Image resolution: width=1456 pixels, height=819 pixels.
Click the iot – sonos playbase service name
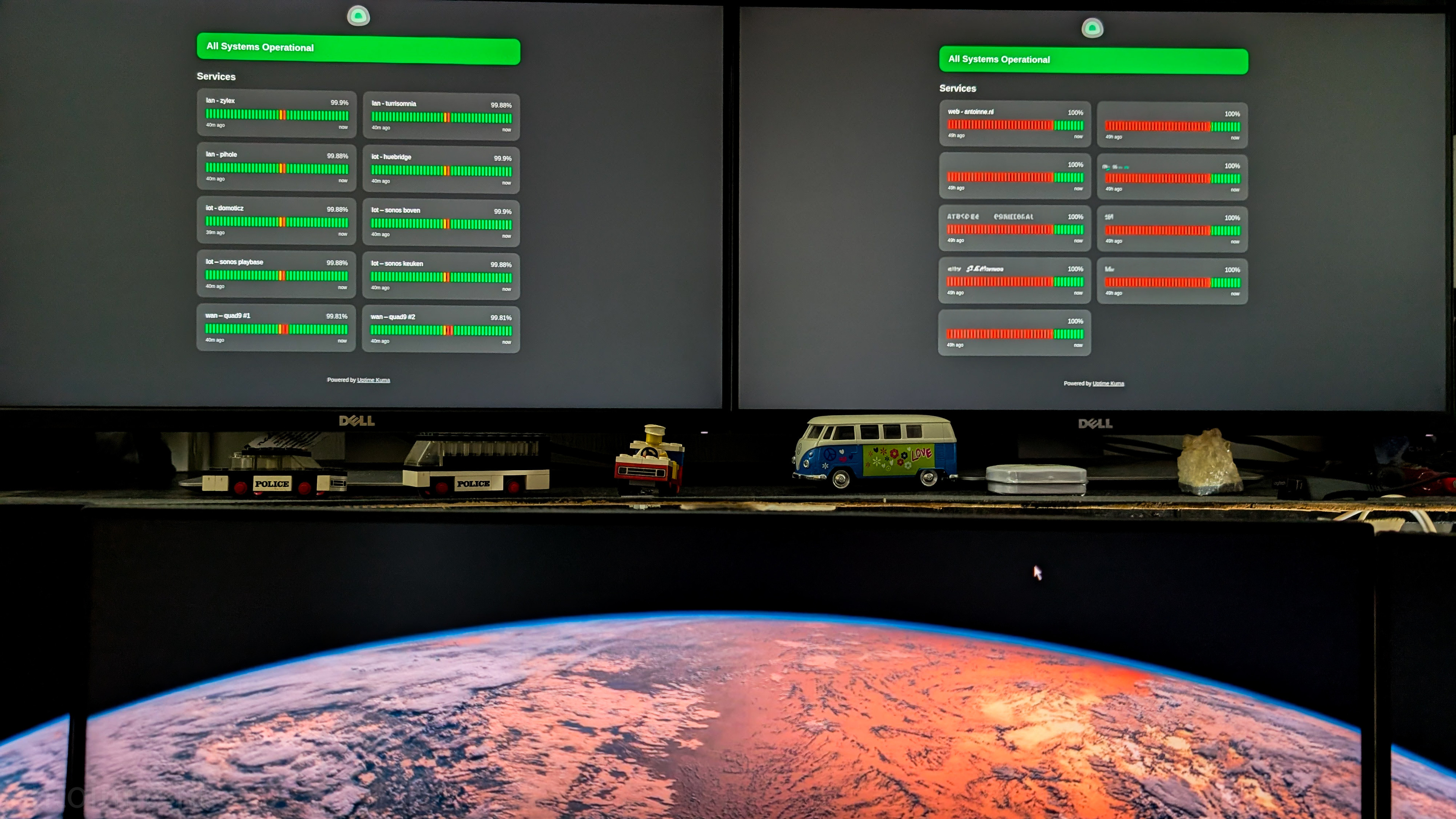pyautogui.click(x=234, y=262)
